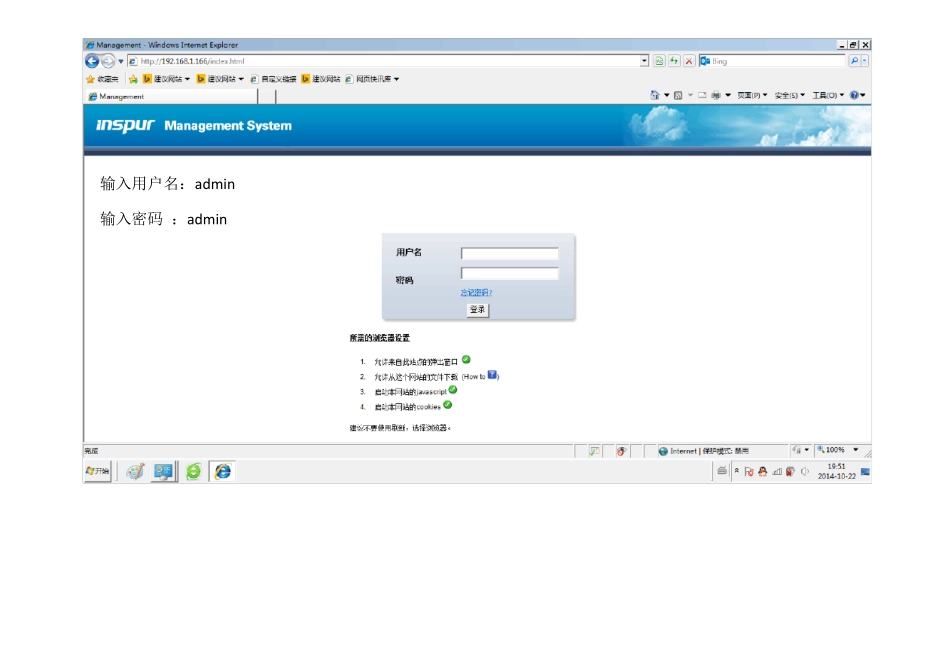Click the 开始 Start button

pos(98,471)
